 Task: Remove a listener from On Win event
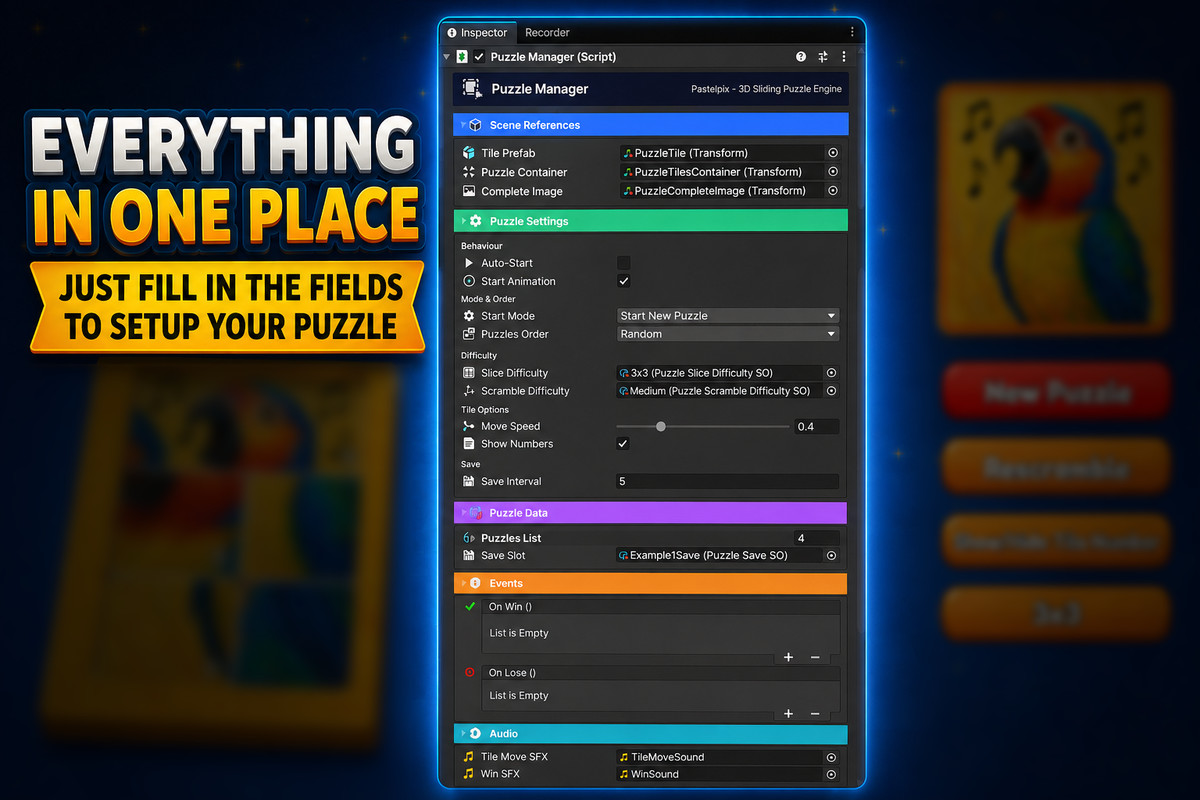point(815,657)
